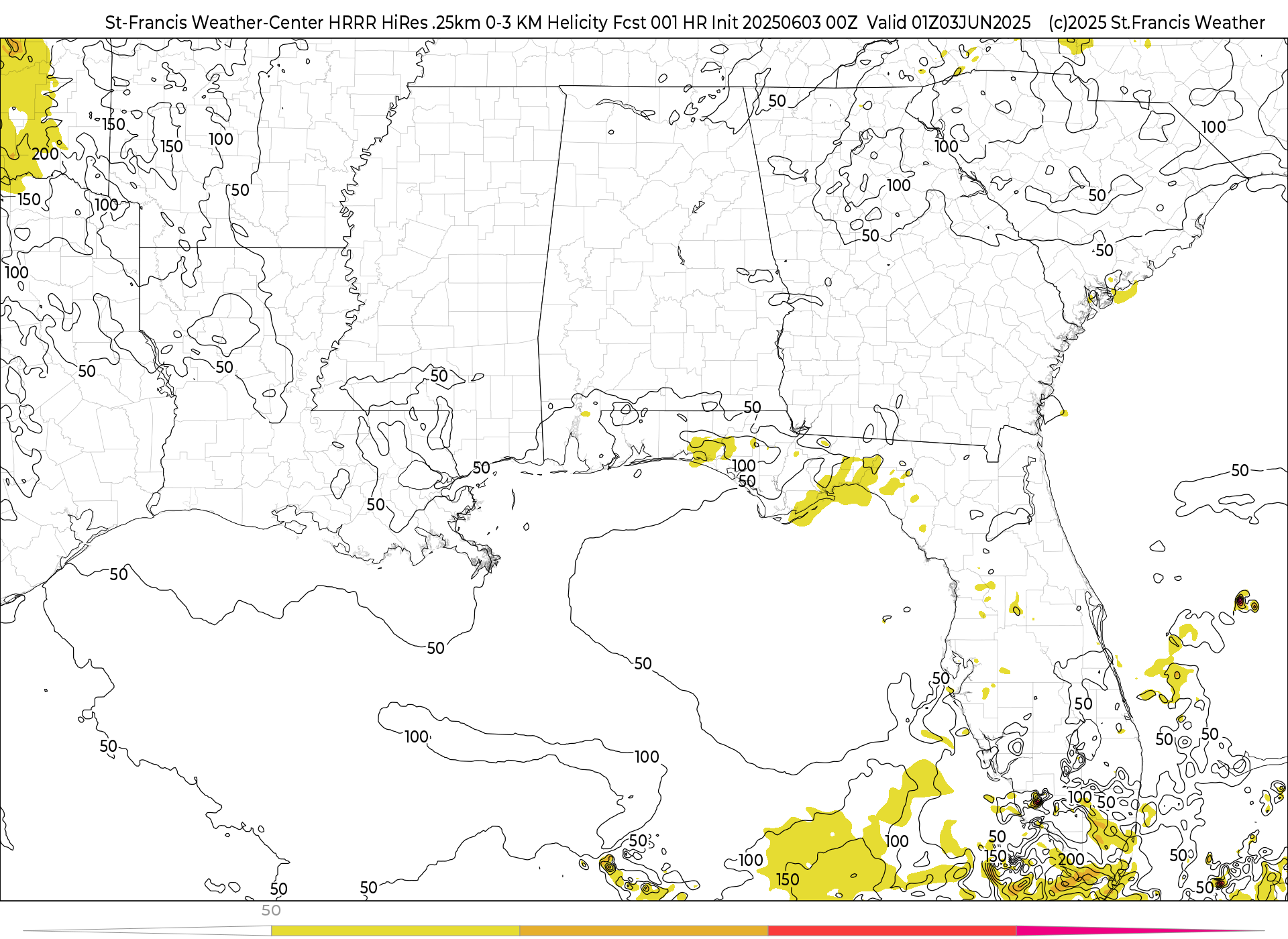Click the gray '50' color bar label
1288x939 pixels.
(271, 911)
